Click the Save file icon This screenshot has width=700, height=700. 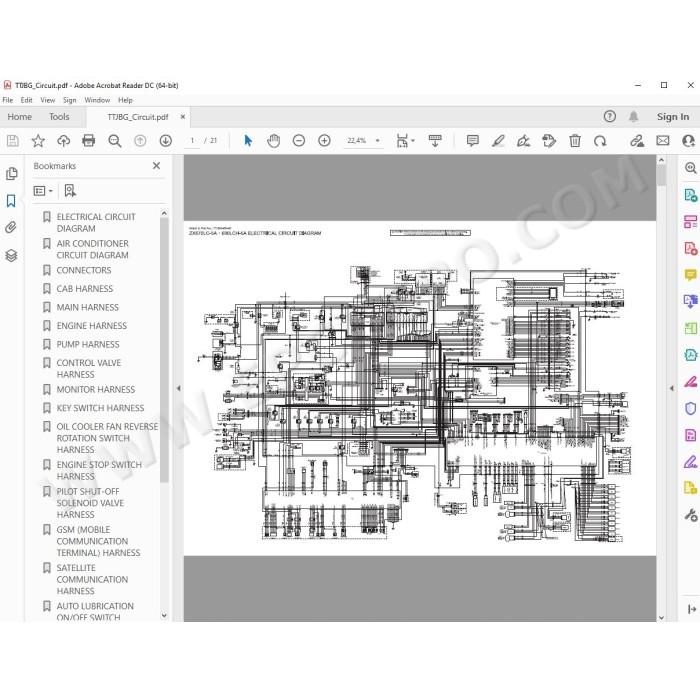pos(13,141)
